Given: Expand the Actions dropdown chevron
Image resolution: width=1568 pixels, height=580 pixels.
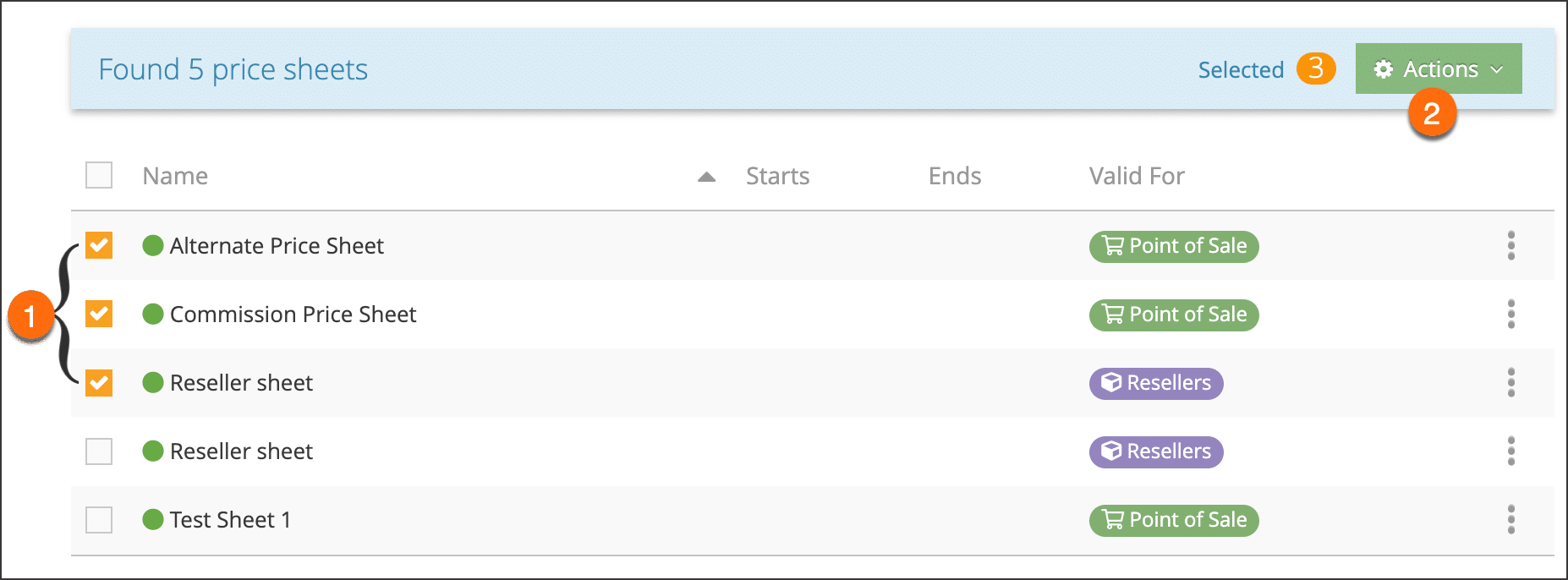Looking at the screenshot, I should [x=1497, y=69].
